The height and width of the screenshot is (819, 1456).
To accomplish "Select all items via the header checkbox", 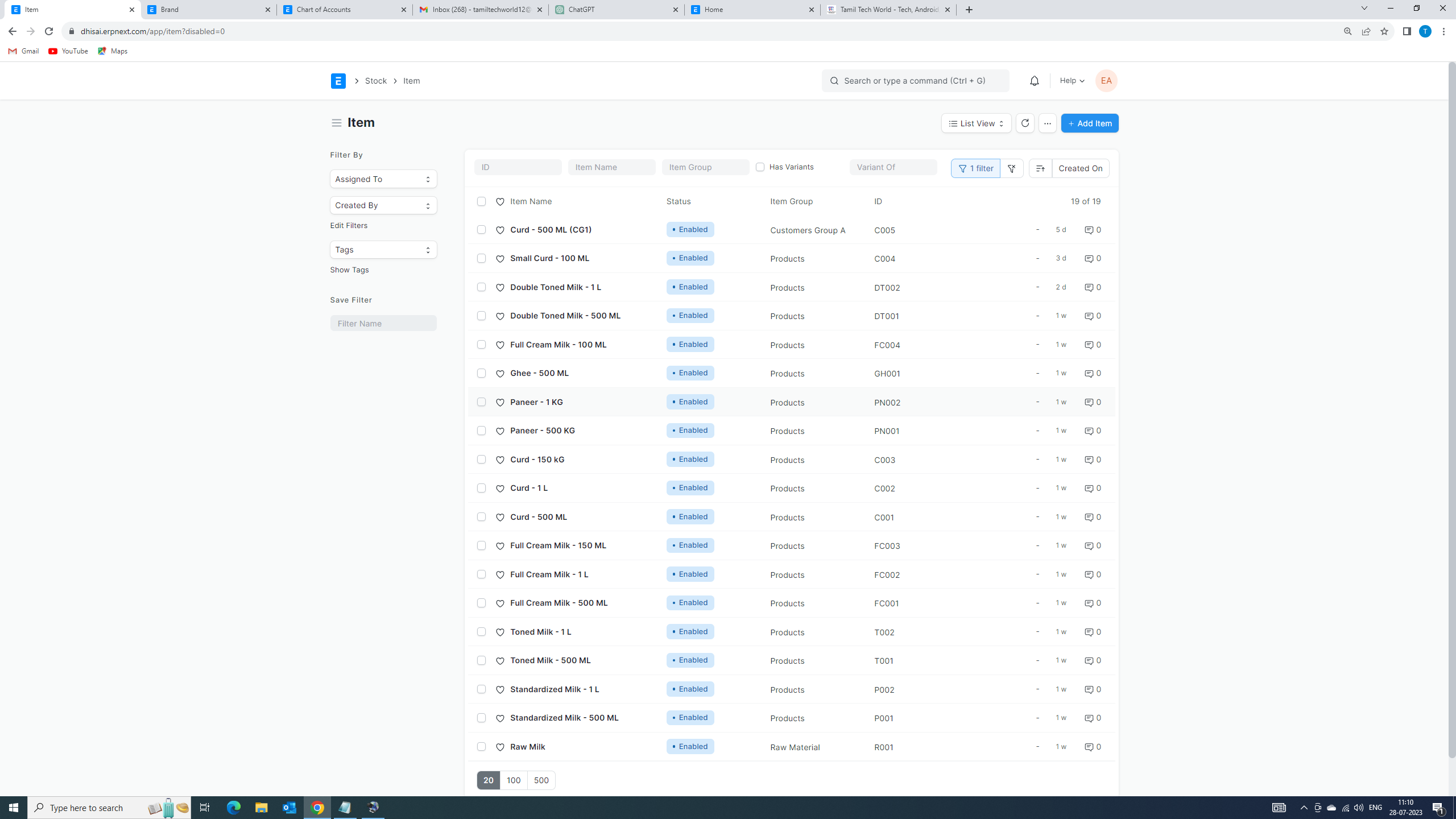I will coord(481,201).
